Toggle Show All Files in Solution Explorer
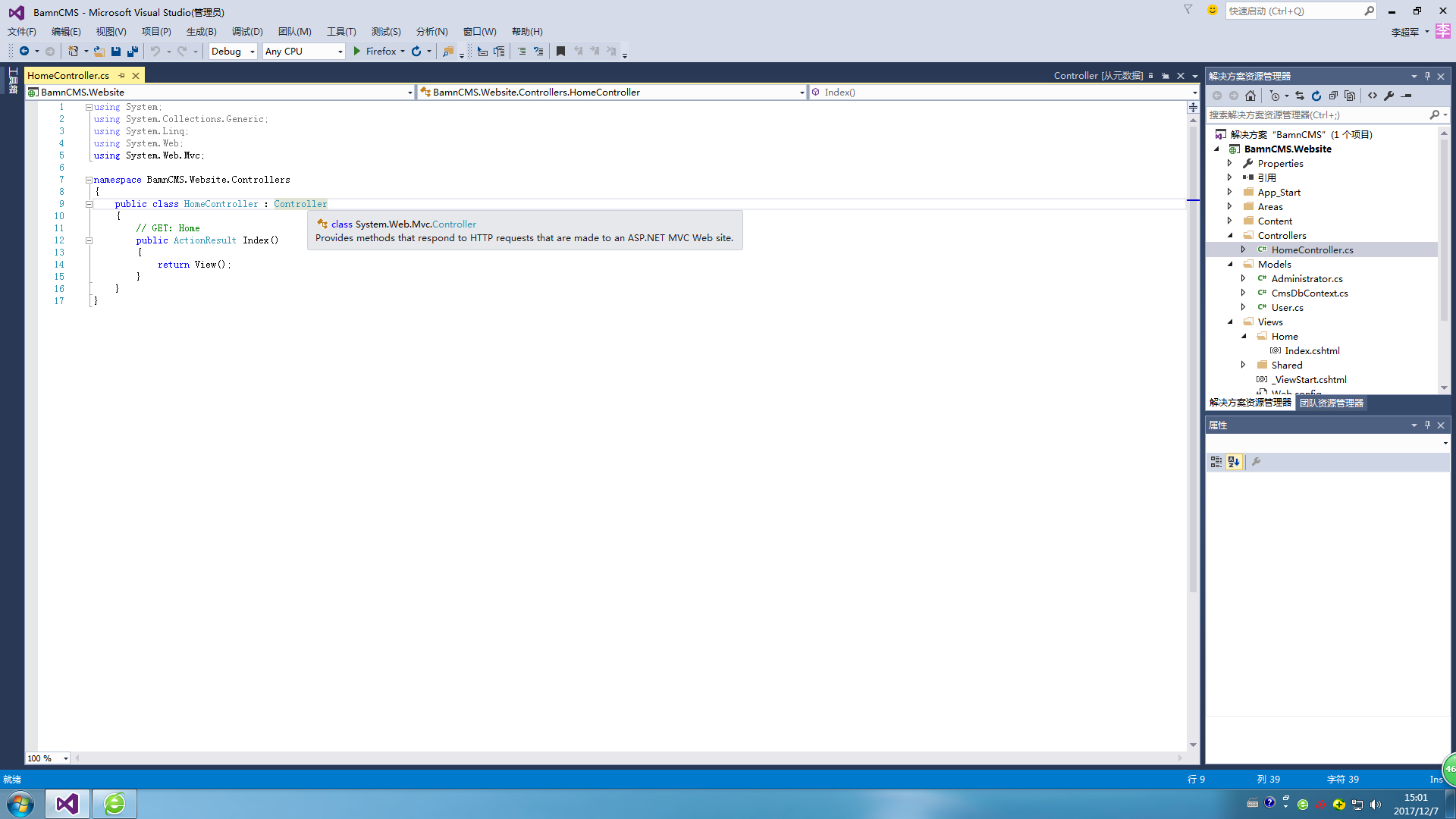The image size is (1456, 819). click(x=1350, y=96)
